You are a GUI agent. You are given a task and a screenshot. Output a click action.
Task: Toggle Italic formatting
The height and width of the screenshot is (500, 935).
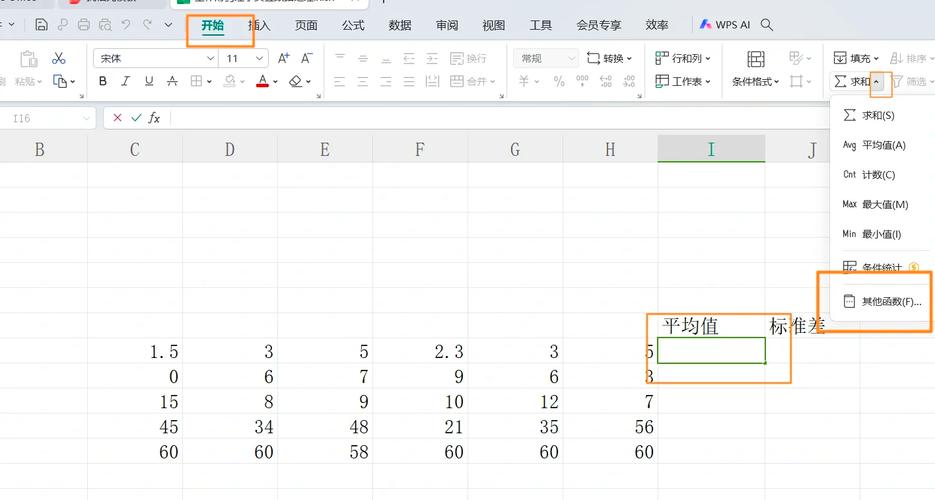coord(126,81)
